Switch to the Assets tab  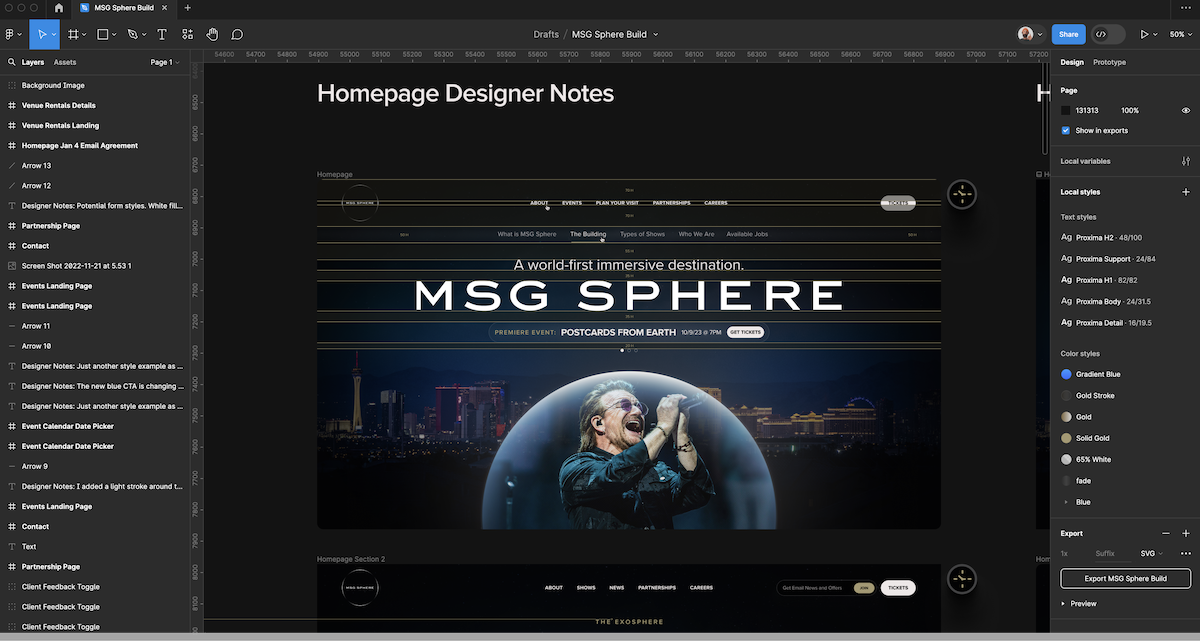pyautogui.click(x=65, y=62)
